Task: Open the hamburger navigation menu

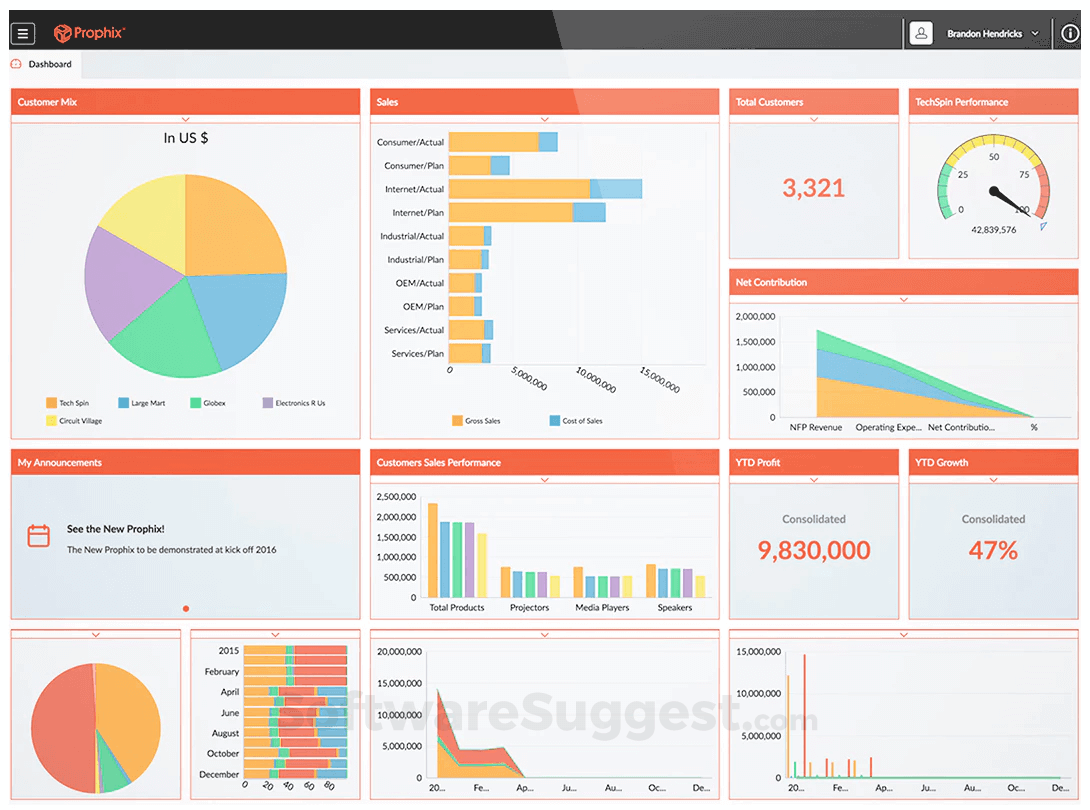Action: (22, 33)
